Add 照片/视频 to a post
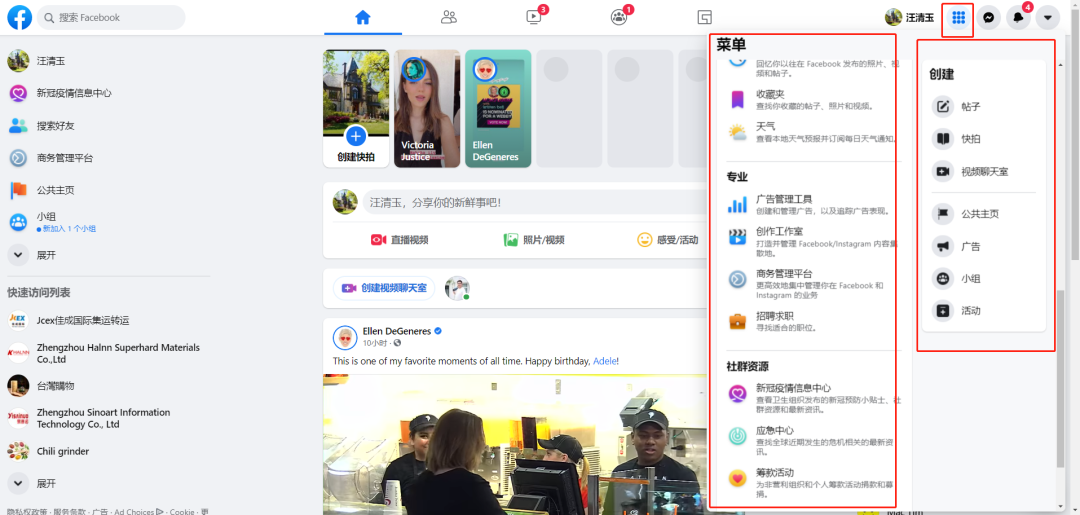1080x515 pixels. tap(534, 240)
